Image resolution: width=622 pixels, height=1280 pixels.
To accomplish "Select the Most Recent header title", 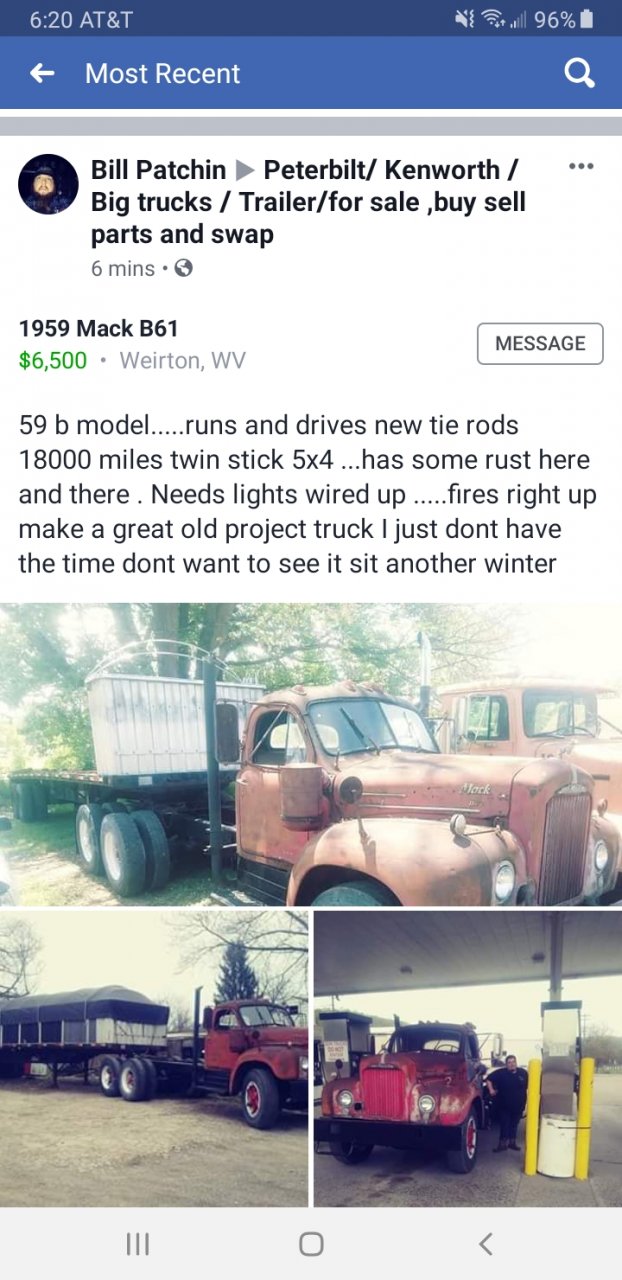I will click(x=163, y=73).
